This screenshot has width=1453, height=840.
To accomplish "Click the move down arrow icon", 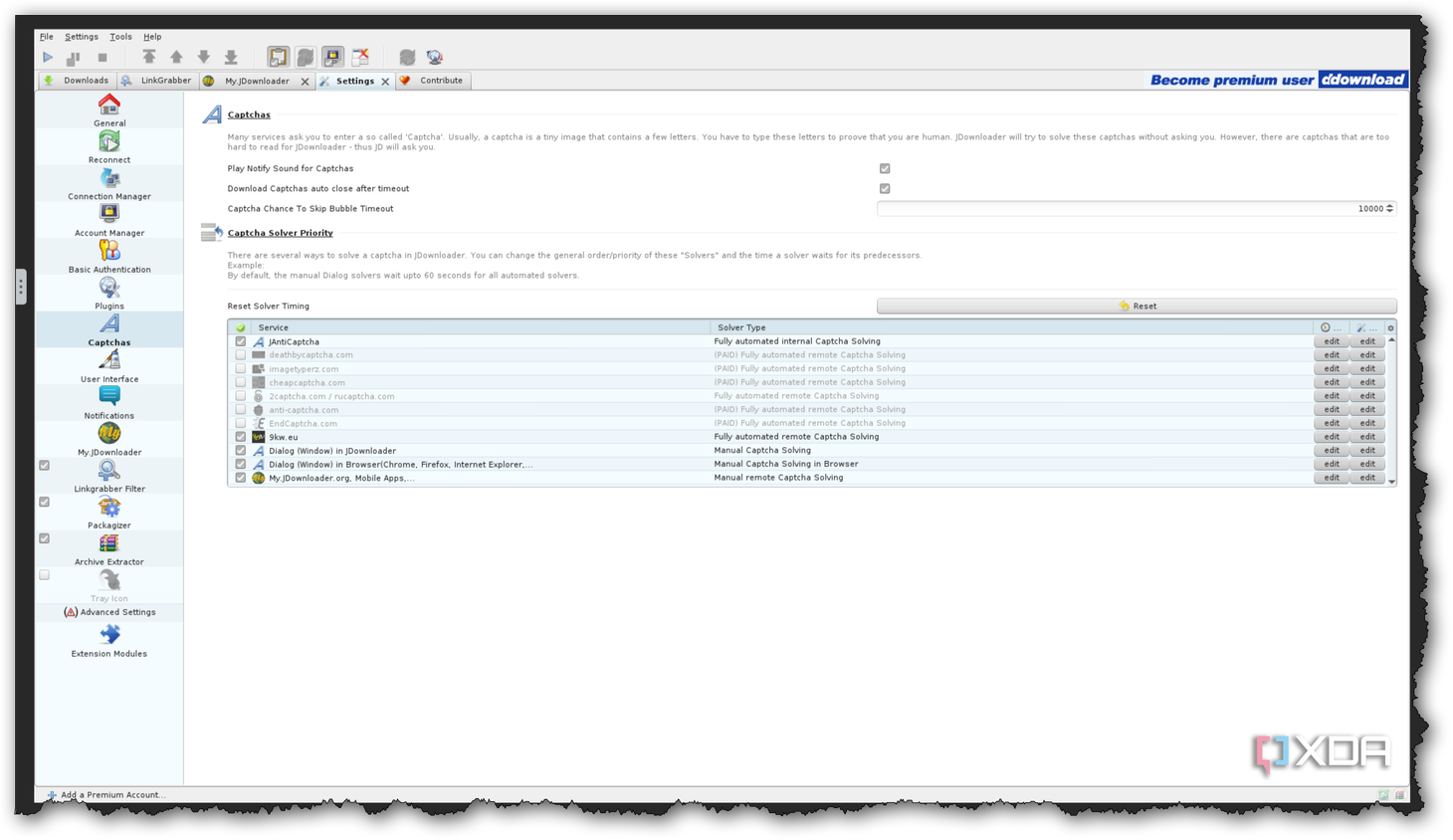I will (x=203, y=58).
